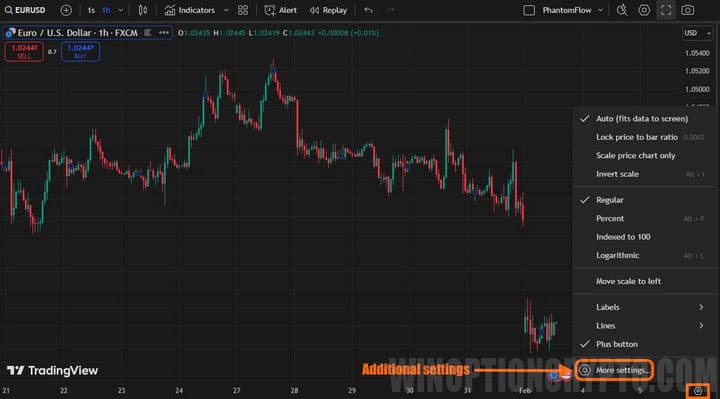Image resolution: width=720 pixels, height=399 pixels.
Task: Click the 1.05400 price scale label
Action: point(697,53)
